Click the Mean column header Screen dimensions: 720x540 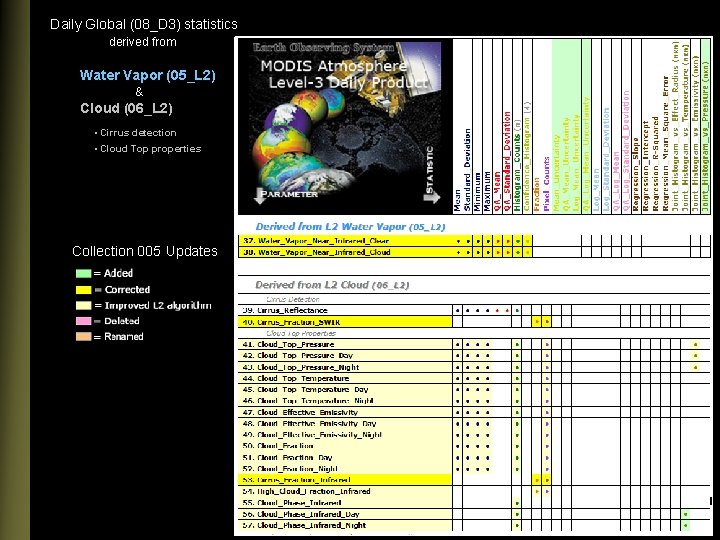(x=457, y=201)
